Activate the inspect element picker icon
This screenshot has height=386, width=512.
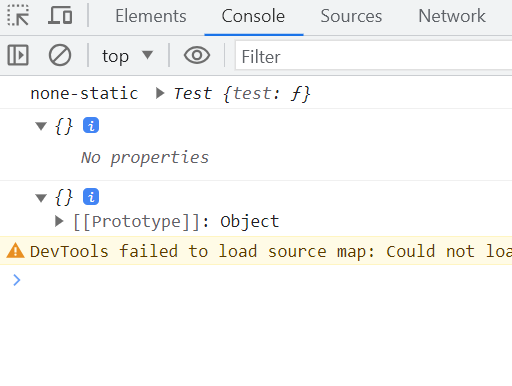[x=18, y=16]
